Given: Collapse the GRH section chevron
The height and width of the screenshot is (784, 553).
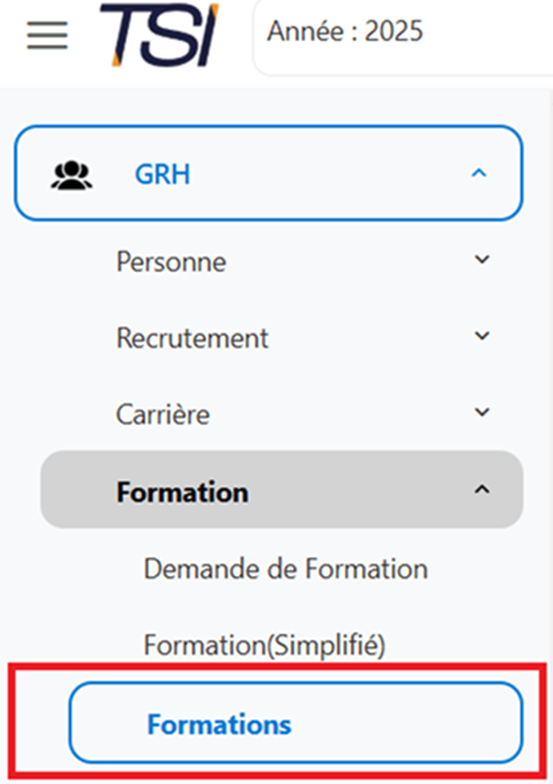Looking at the screenshot, I should (479, 174).
